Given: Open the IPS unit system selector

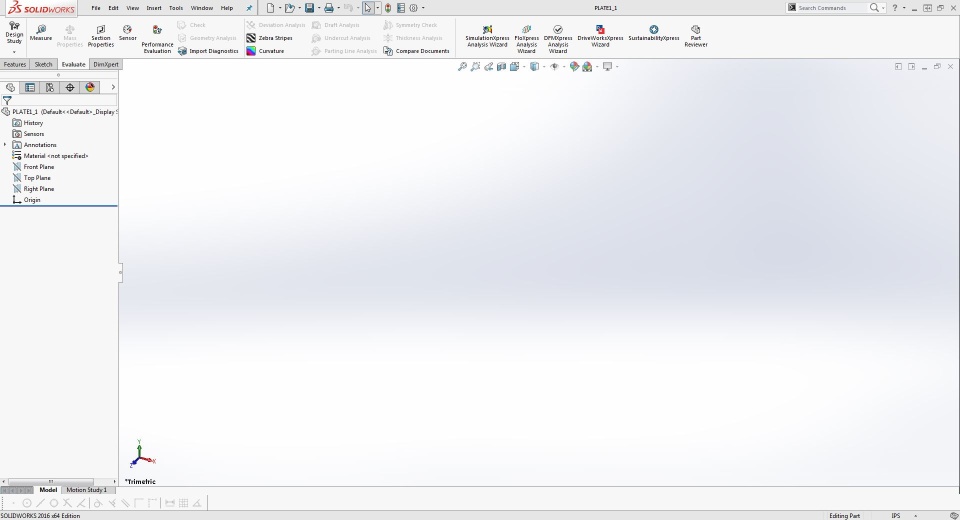Looking at the screenshot, I should pyautogui.click(x=896, y=516).
